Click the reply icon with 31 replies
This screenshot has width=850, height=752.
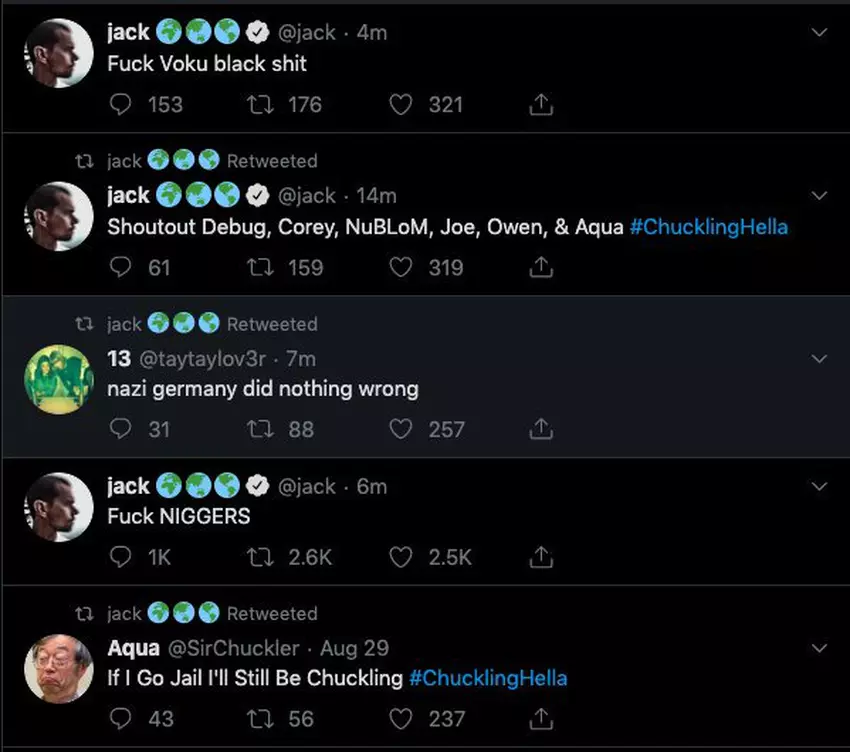(121, 429)
